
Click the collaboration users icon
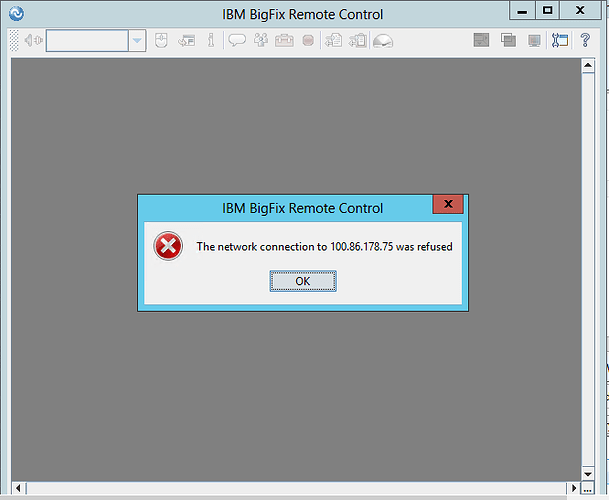point(261,40)
